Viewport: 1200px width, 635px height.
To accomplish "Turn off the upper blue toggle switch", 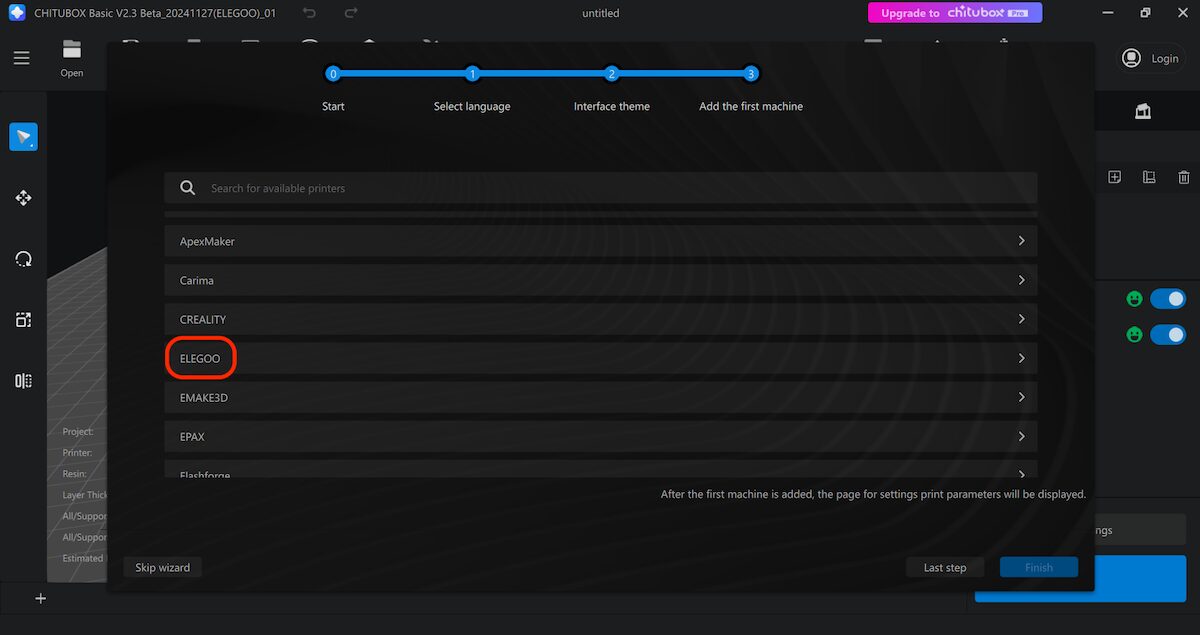I will pyautogui.click(x=1168, y=299).
